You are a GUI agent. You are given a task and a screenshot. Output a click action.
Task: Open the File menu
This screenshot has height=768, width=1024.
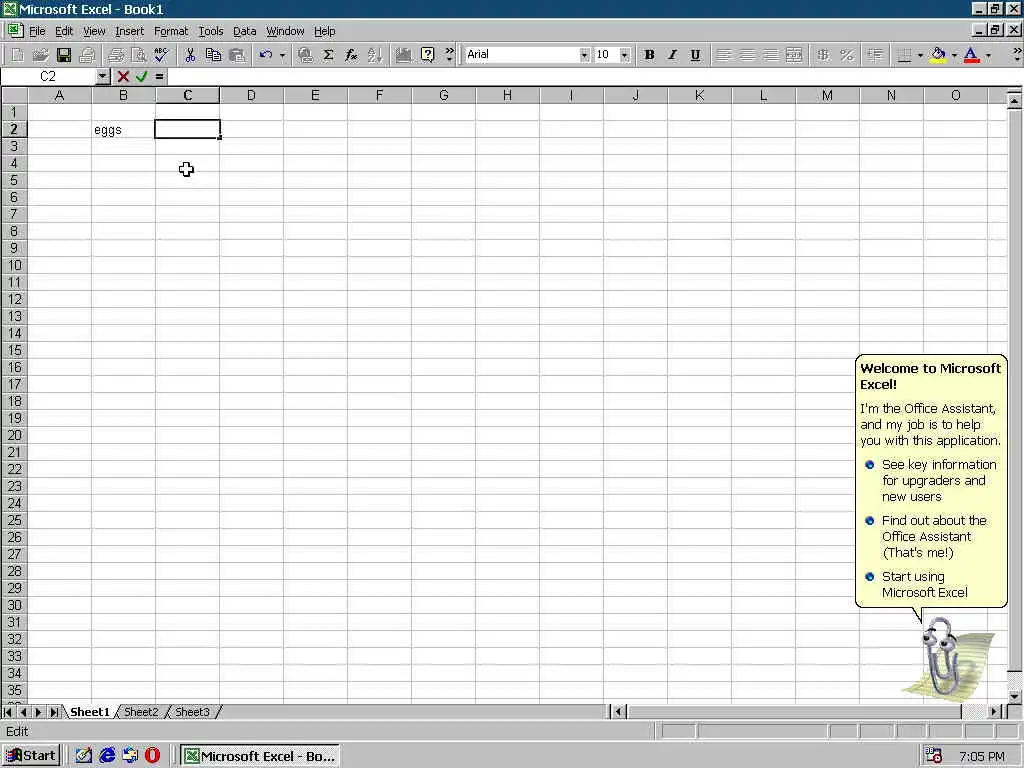[x=37, y=31]
